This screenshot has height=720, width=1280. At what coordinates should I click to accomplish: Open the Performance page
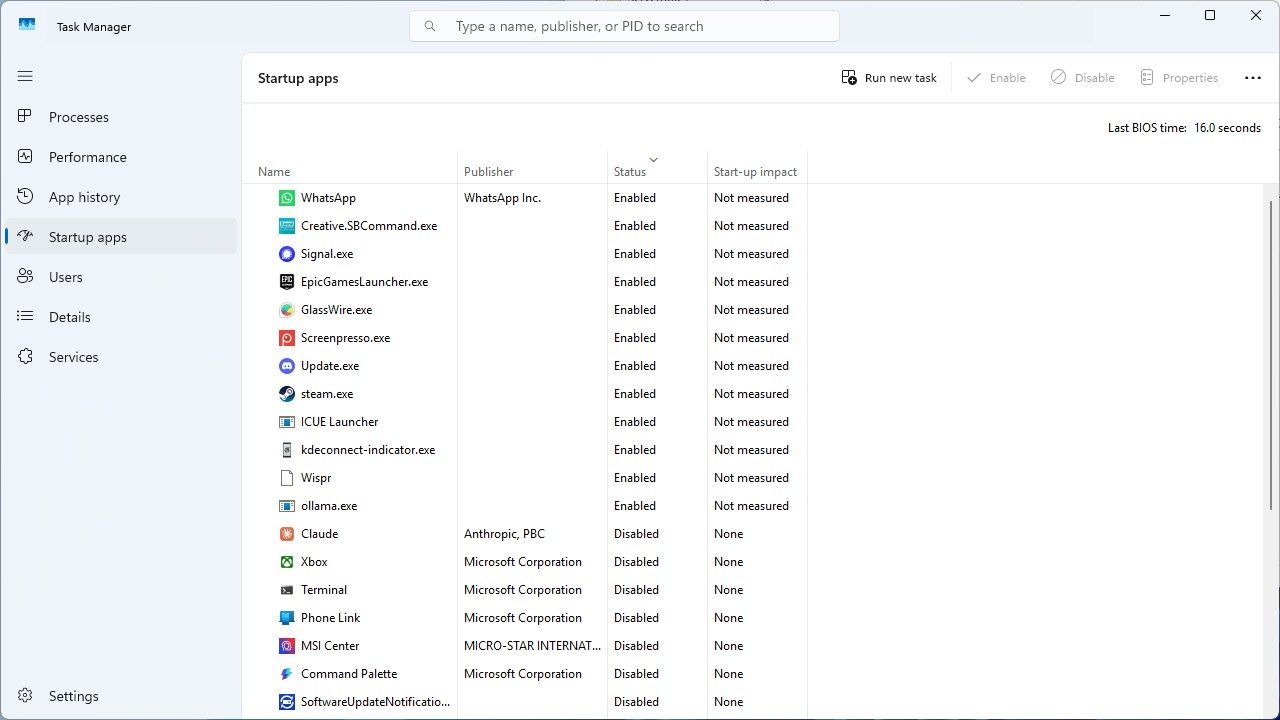point(121,157)
